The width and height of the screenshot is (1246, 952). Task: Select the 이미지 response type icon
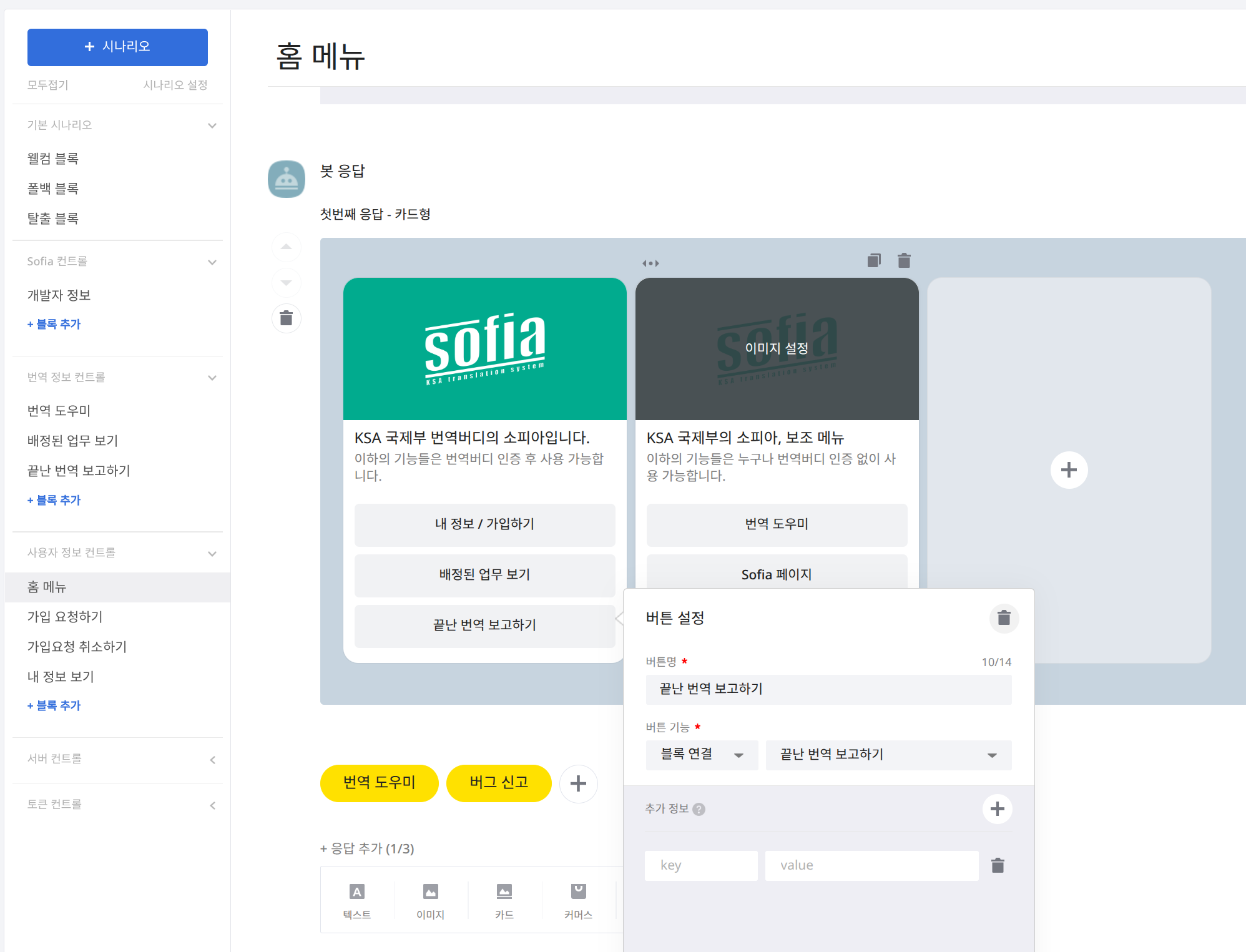coord(430,899)
